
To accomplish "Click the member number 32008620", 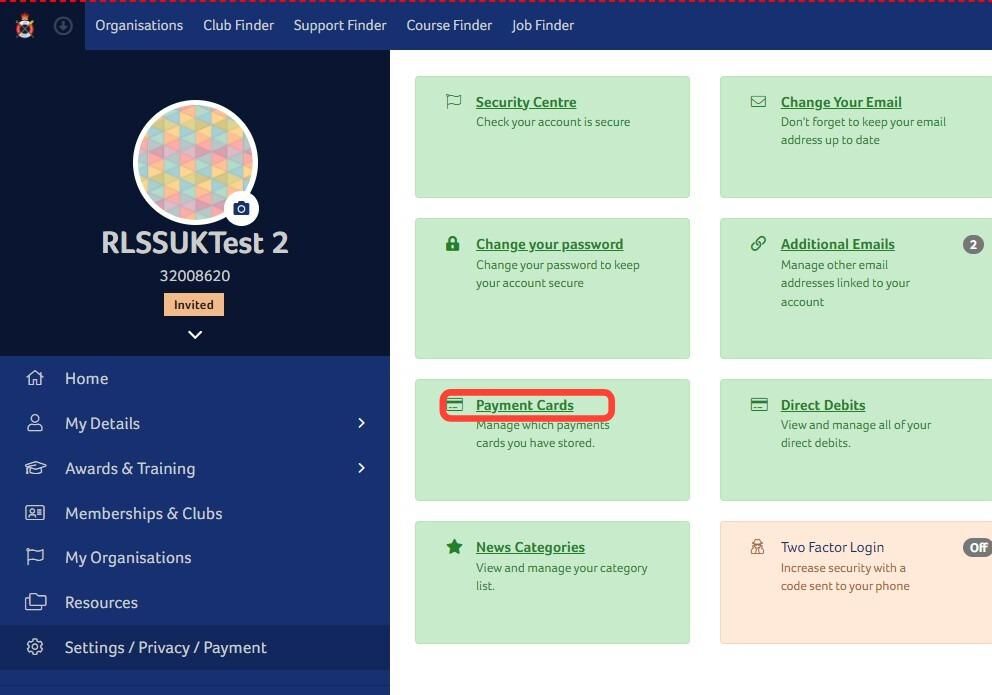I will (195, 276).
